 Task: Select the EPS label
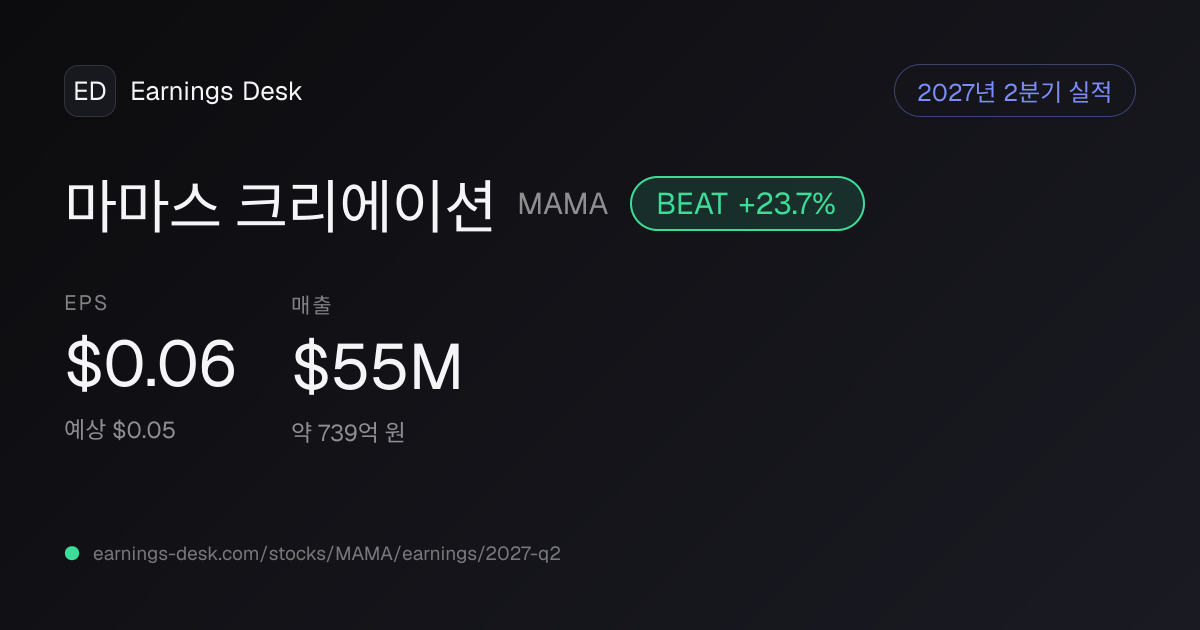pos(86,303)
